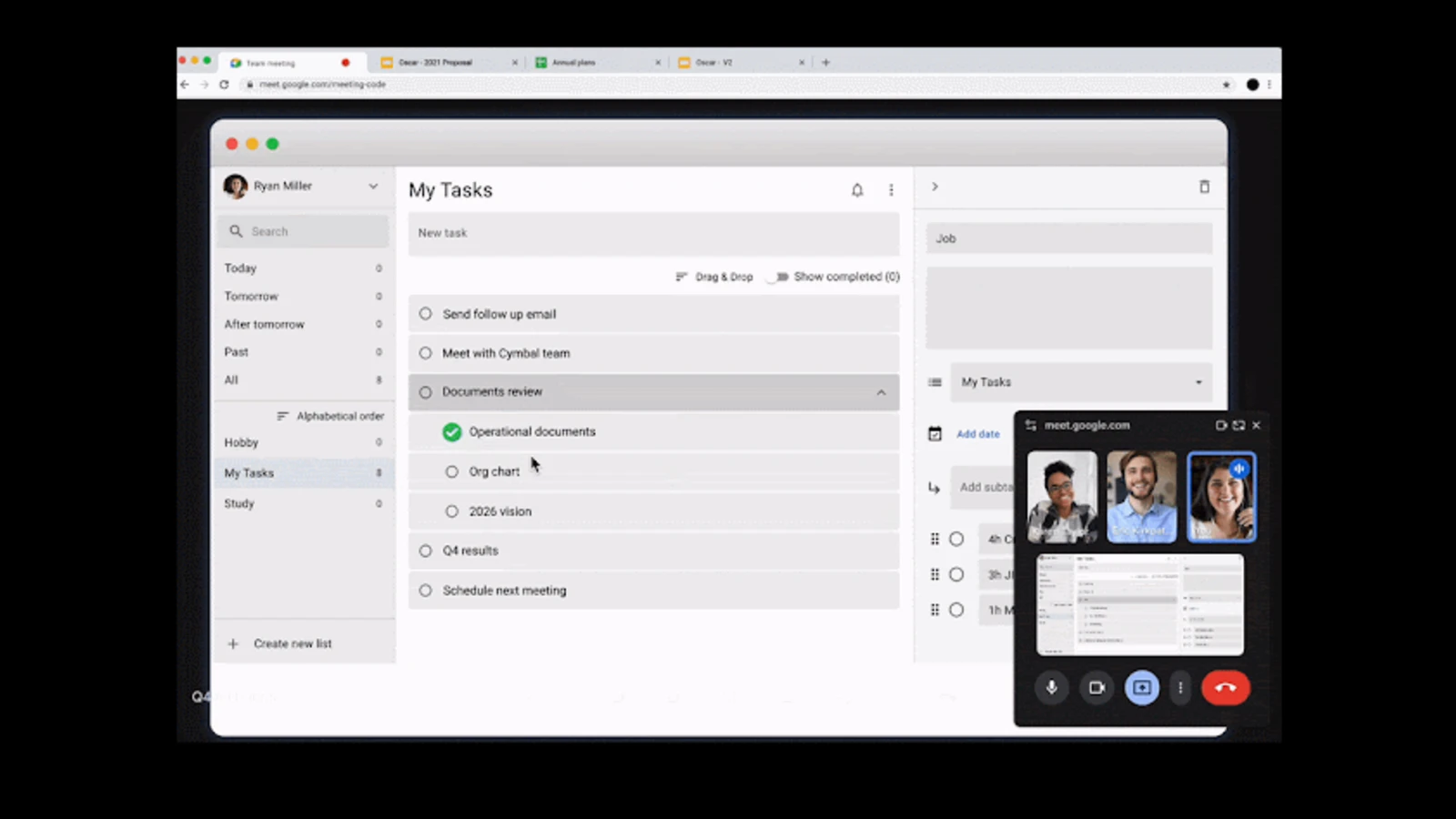This screenshot has width=1456, height=819.
Task: End the call with red hangup button
Action: click(x=1225, y=688)
